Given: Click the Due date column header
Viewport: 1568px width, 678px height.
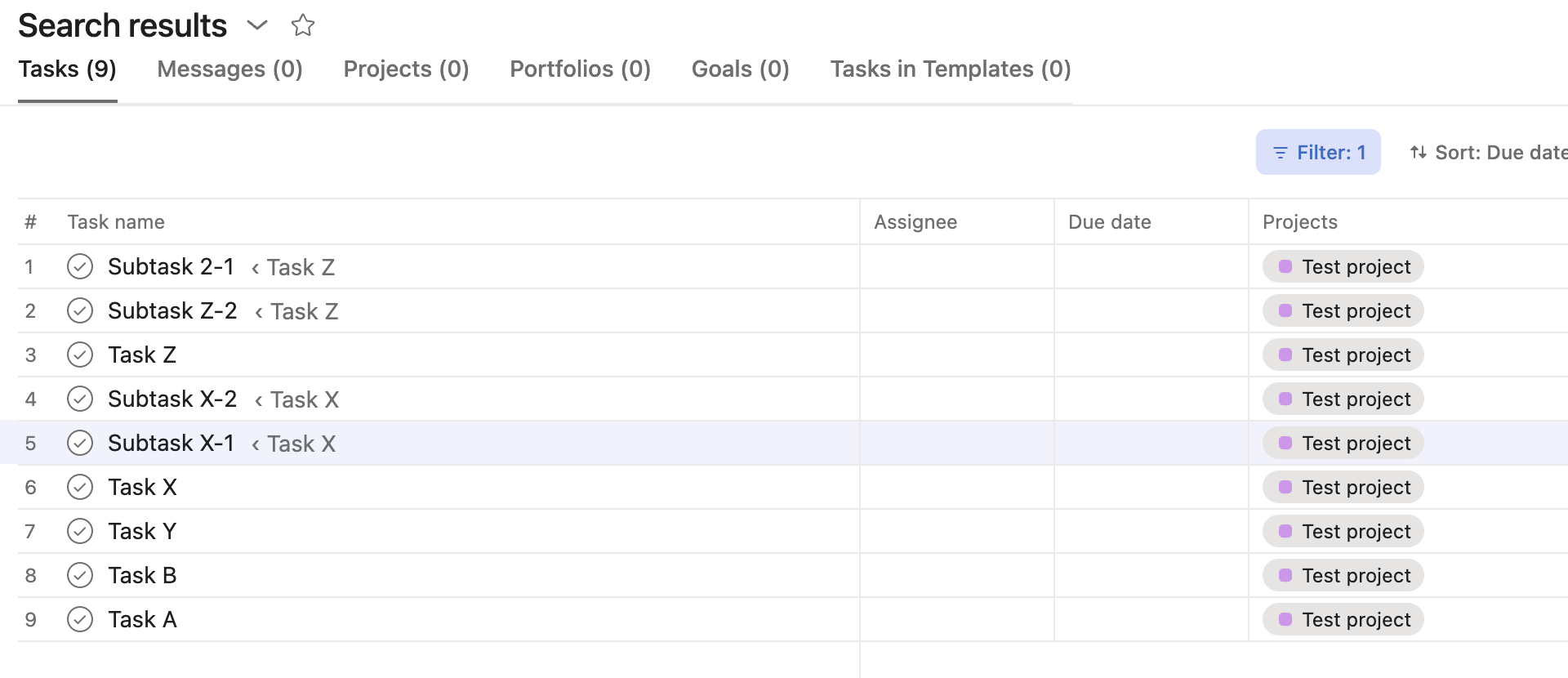Looking at the screenshot, I should click(x=1109, y=222).
